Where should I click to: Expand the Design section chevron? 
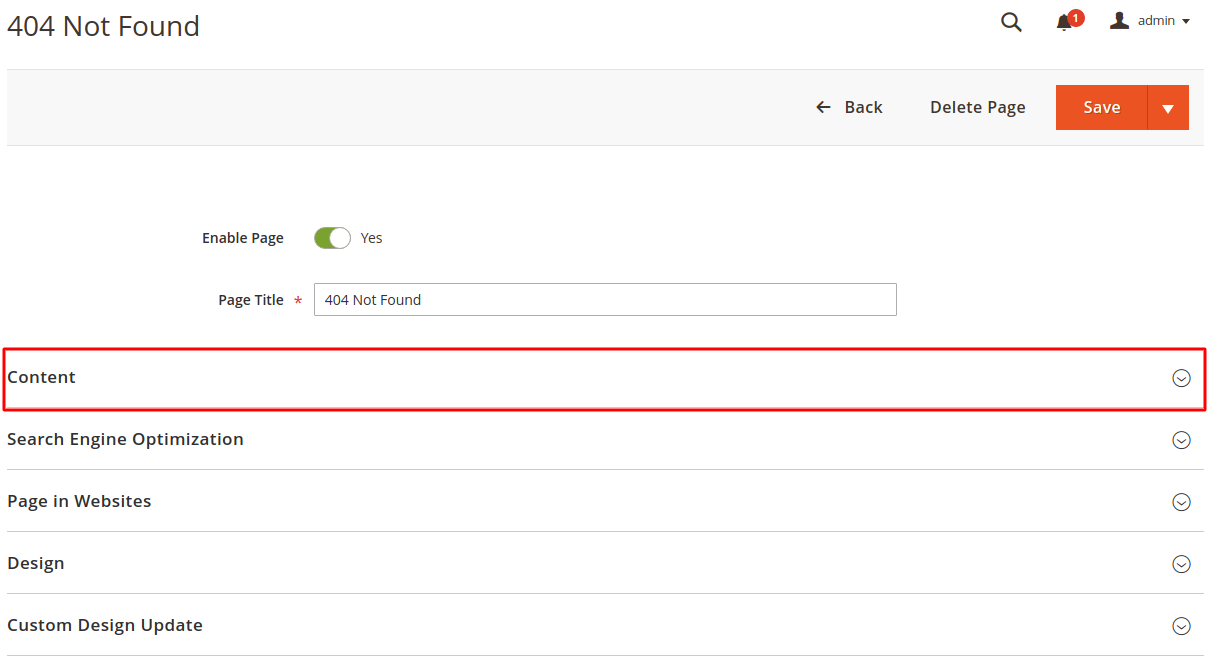click(x=1181, y=564)
